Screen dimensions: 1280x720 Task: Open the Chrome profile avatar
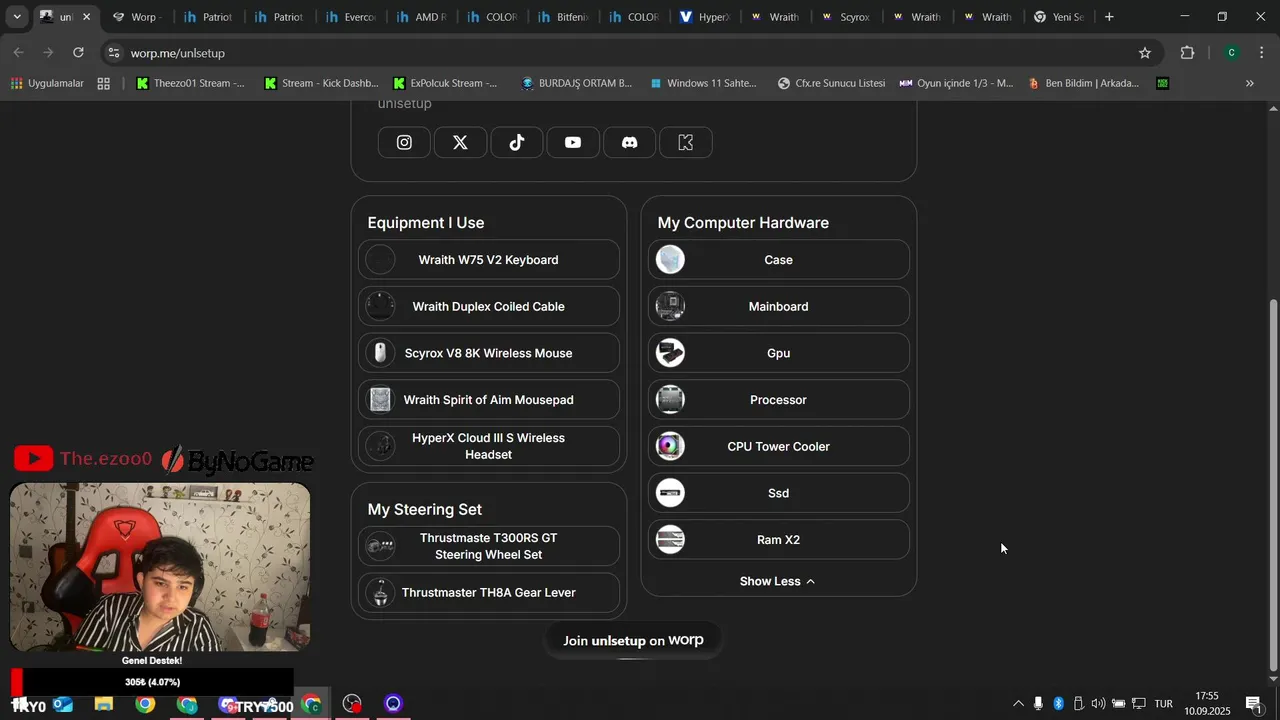[x=1232, y=53]
